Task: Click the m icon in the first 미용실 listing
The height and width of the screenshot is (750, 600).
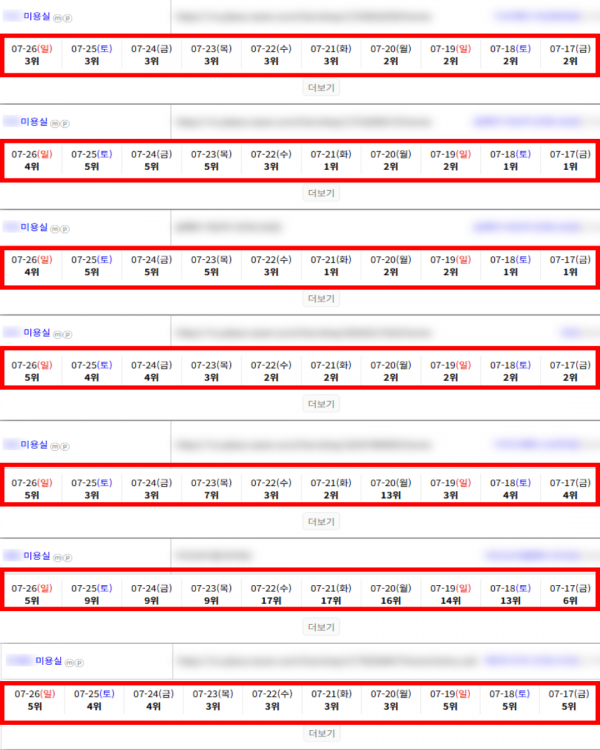Action: tap(58, 18)
